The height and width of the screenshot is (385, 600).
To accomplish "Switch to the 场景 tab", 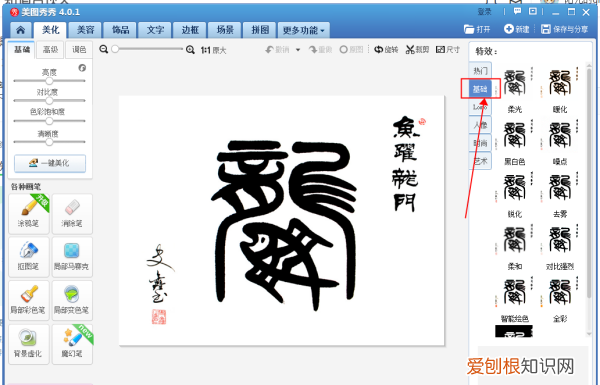I will point(225,30).
